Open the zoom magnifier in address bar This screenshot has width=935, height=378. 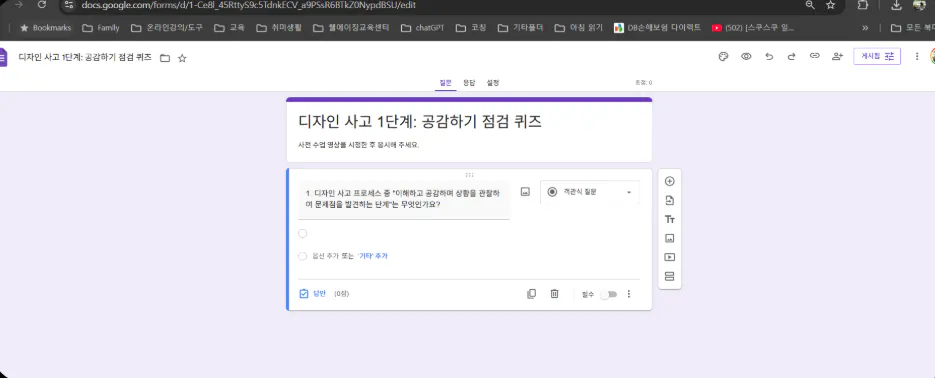pyautogui.click(x=810, y=5)
